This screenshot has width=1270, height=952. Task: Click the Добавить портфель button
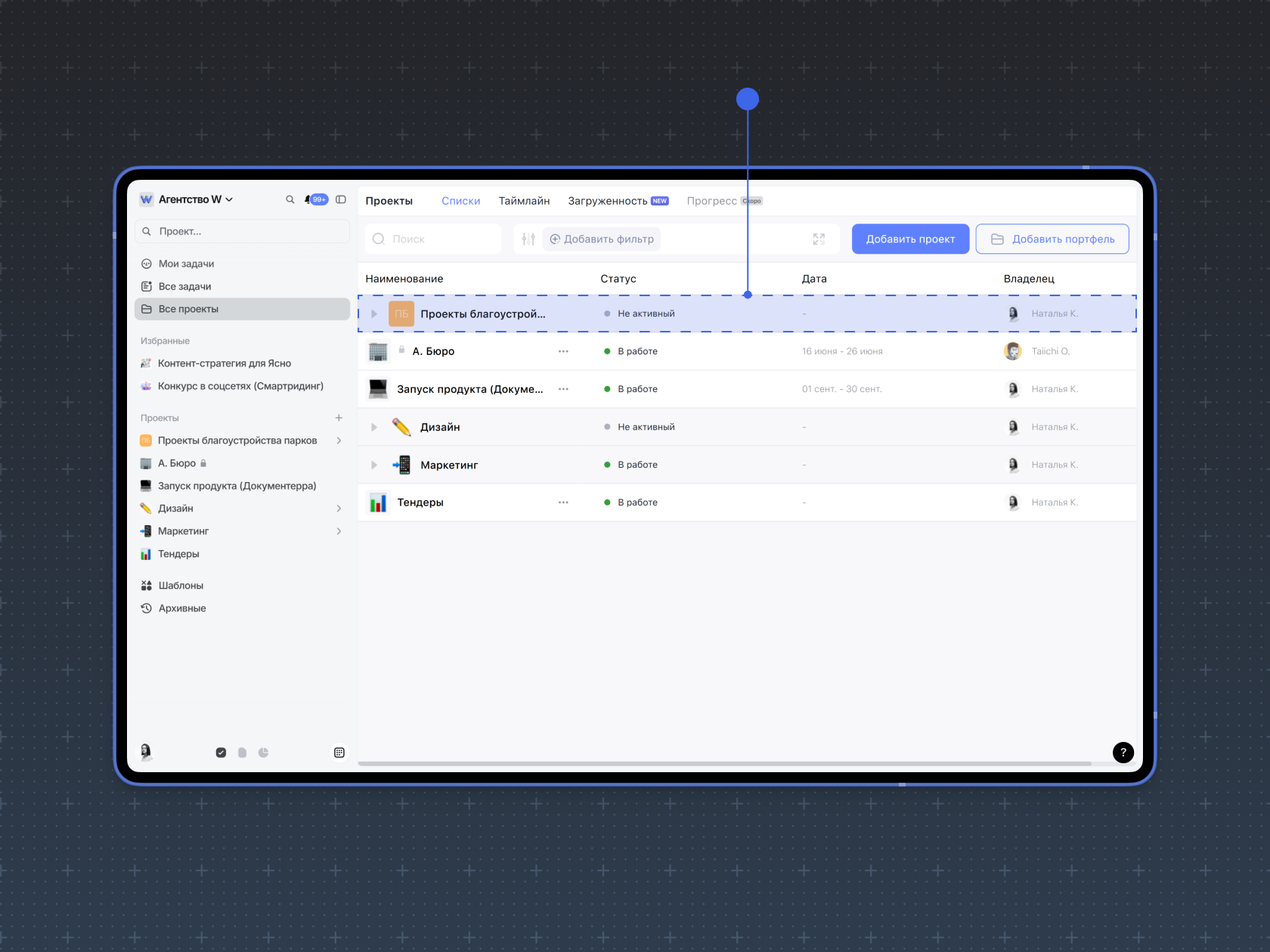1052,240
